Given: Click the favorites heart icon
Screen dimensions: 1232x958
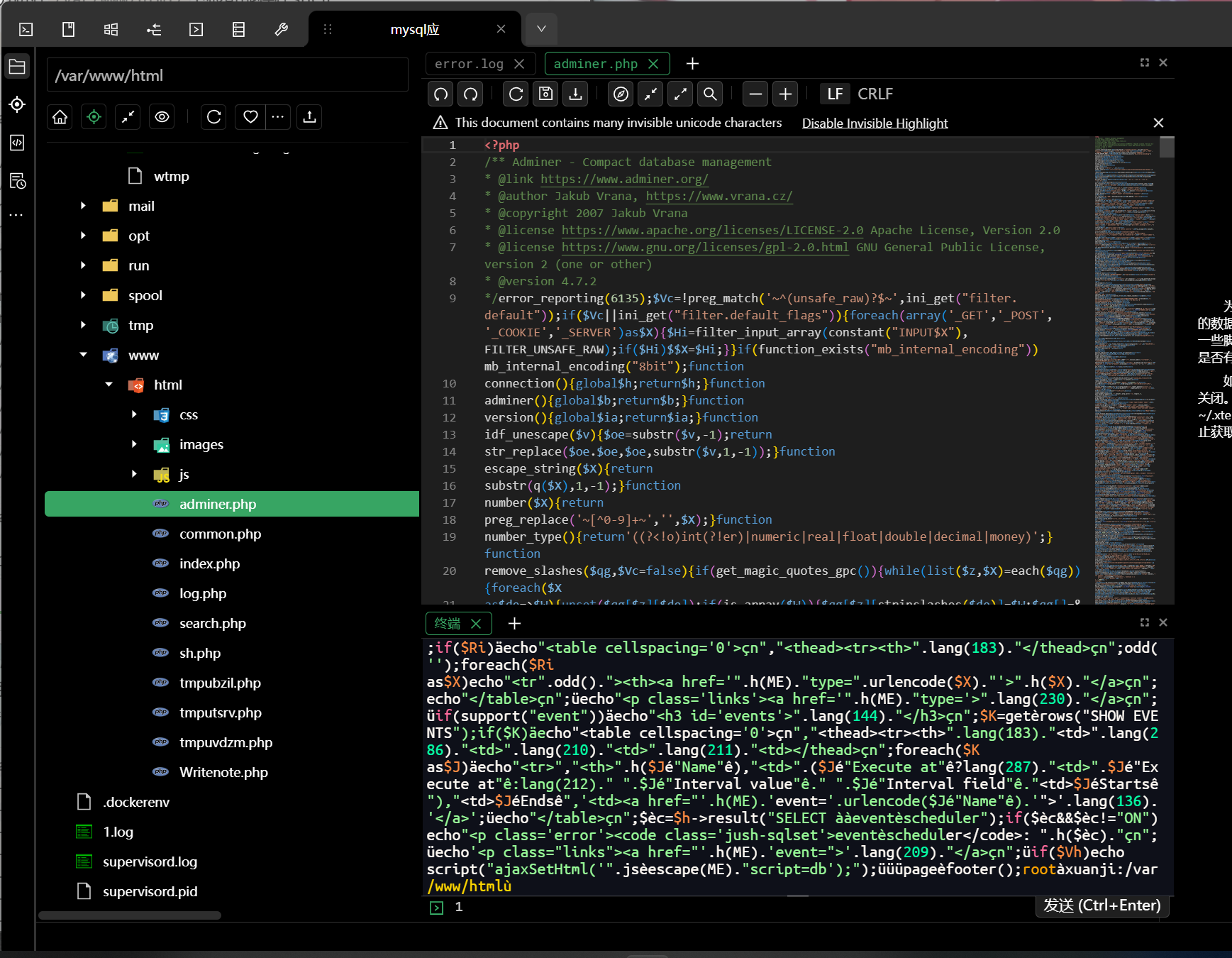Looking at the screenshot, I should coord(250,117).
